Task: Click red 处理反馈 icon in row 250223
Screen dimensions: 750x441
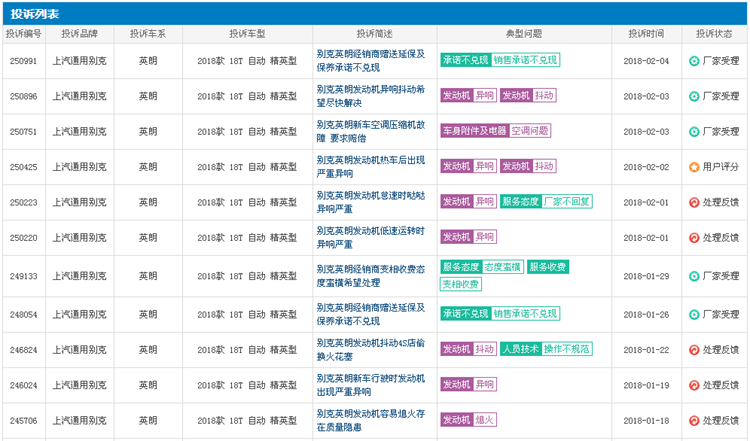Action: click(694, 202)
